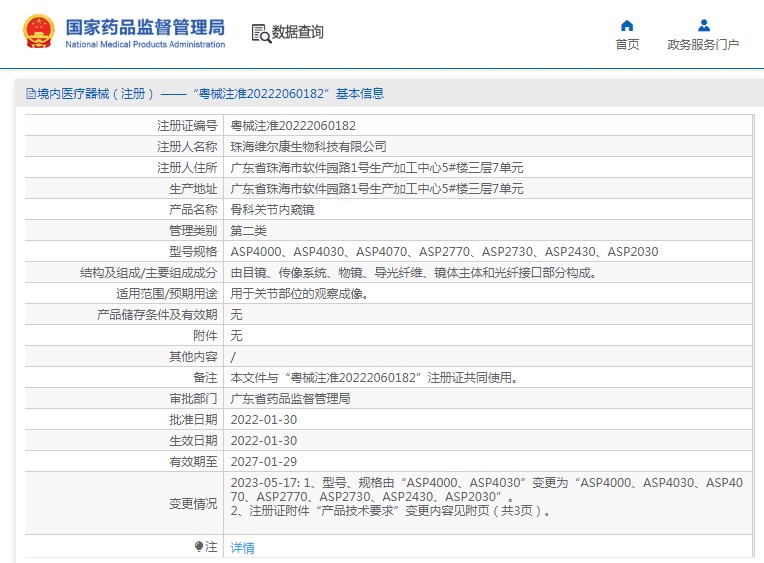Click the 产品储存条件及有效期 label

tap(157, 314)
